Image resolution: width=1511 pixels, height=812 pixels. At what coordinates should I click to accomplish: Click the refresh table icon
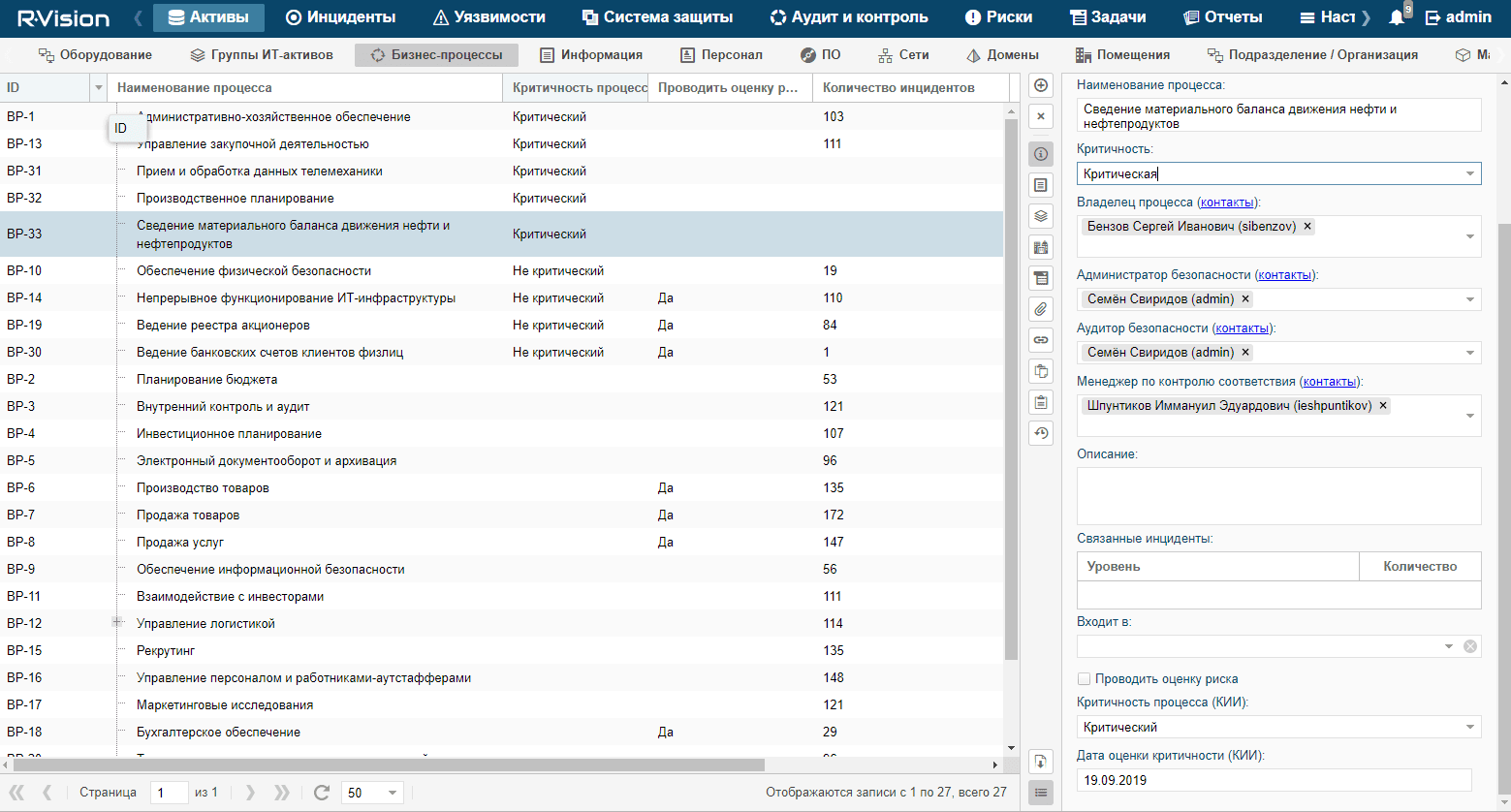(x=322, y=793)
